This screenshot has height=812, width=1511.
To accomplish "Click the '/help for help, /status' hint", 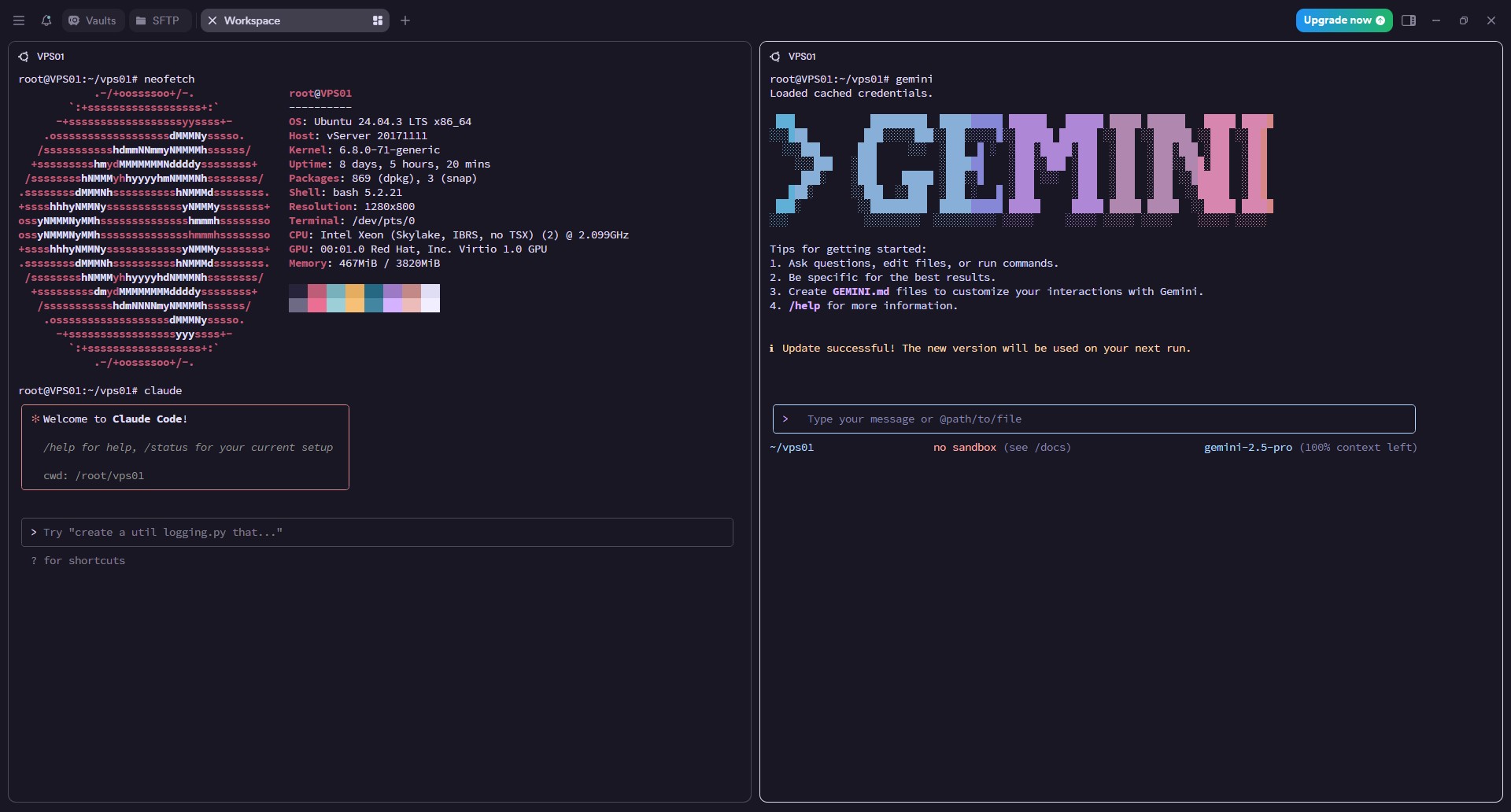I will click(x=188, y=447).
